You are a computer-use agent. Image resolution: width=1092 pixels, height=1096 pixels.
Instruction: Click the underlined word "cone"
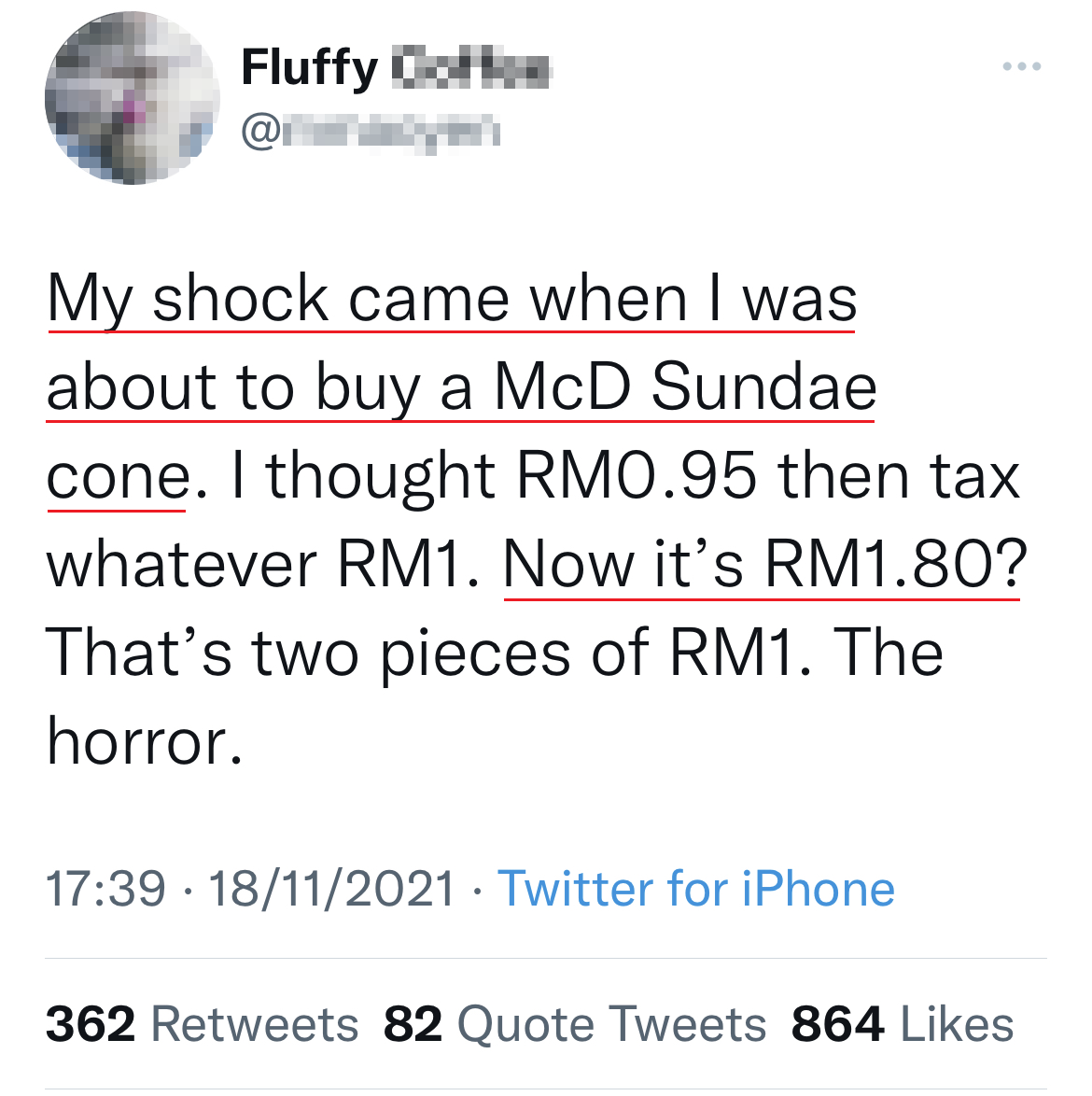[119, 477]
